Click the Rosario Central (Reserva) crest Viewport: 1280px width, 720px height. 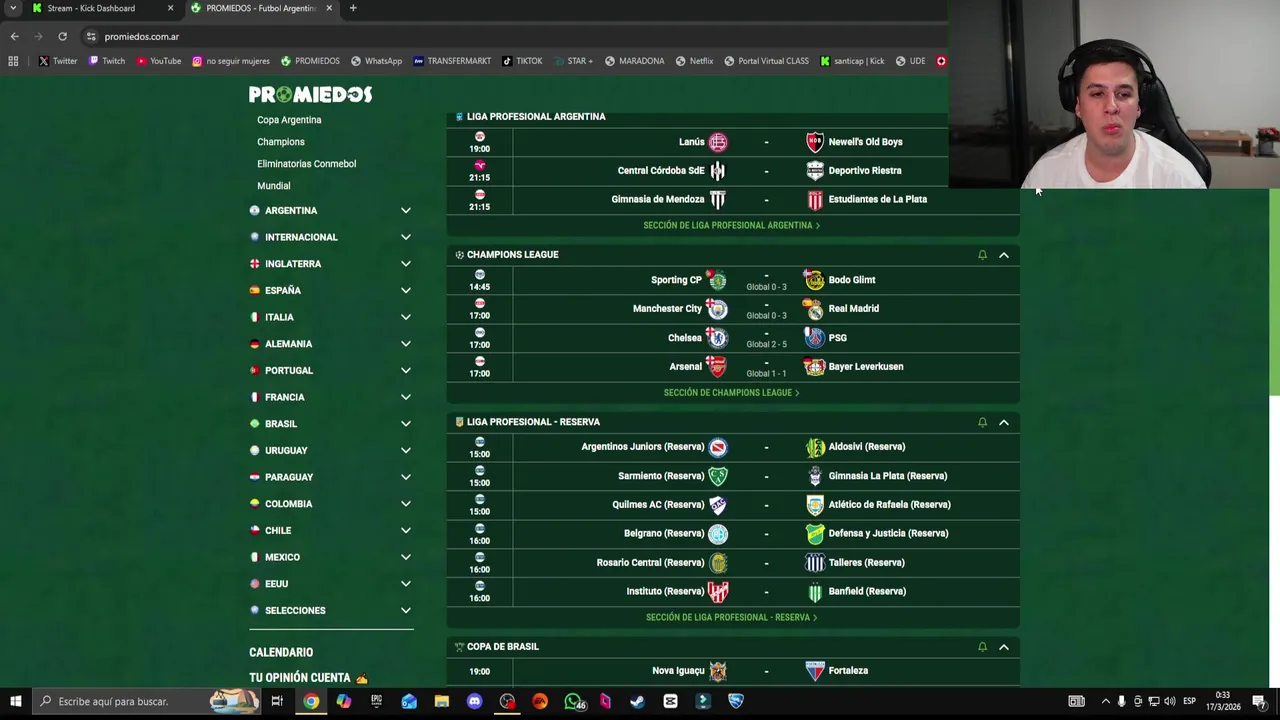[x=718, y=562]
